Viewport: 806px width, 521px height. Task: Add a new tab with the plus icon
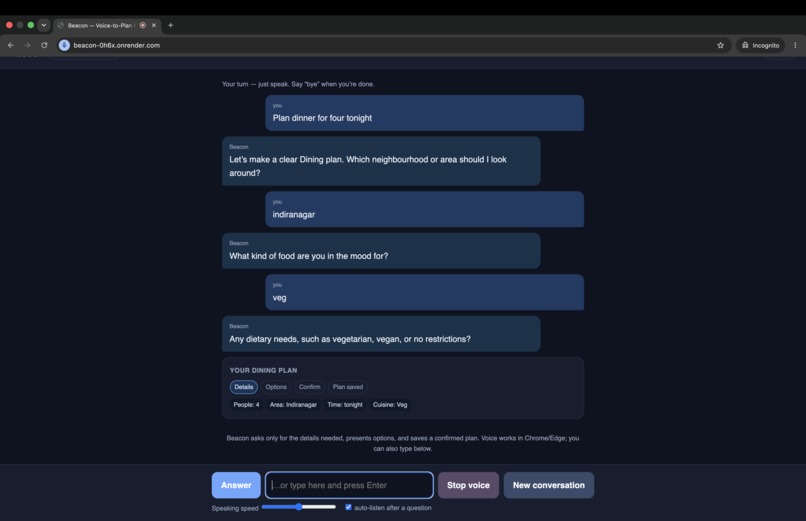(x=170, y=25)
